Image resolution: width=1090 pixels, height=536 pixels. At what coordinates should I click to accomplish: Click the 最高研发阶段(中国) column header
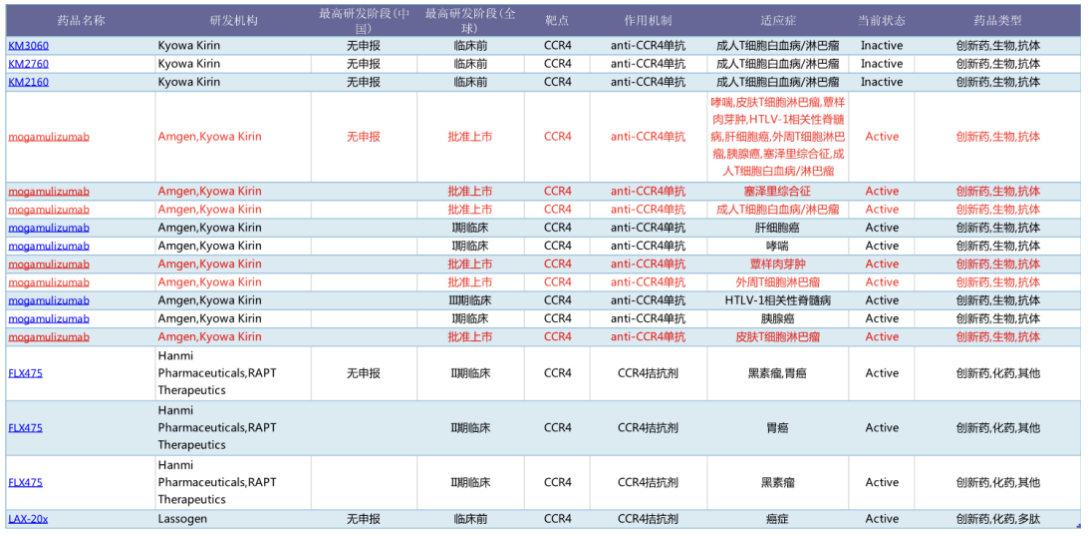point(364,21)
